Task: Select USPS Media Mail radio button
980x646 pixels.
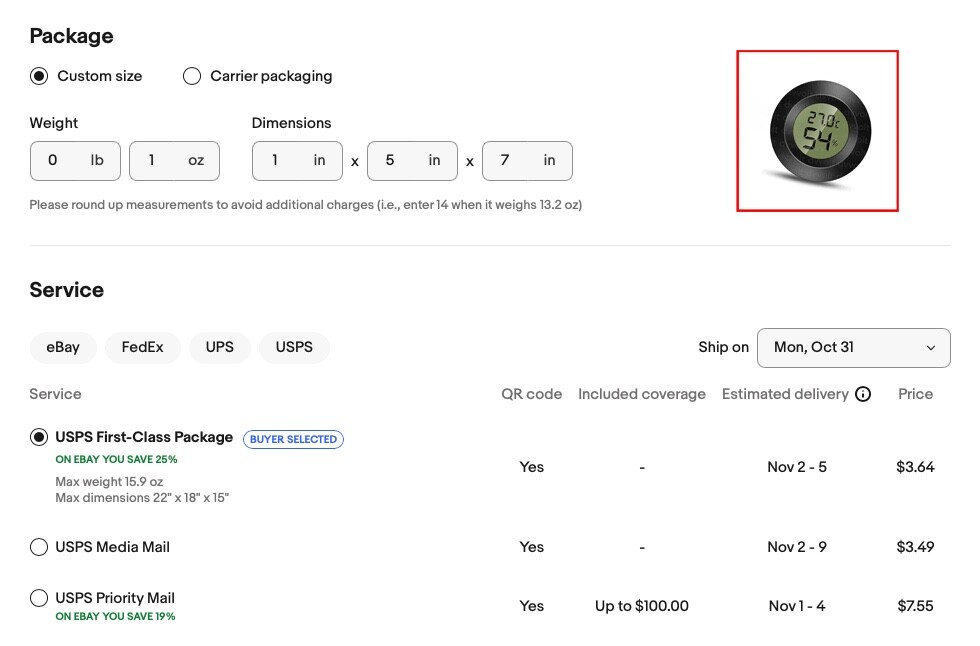Action: click(39, 547)
